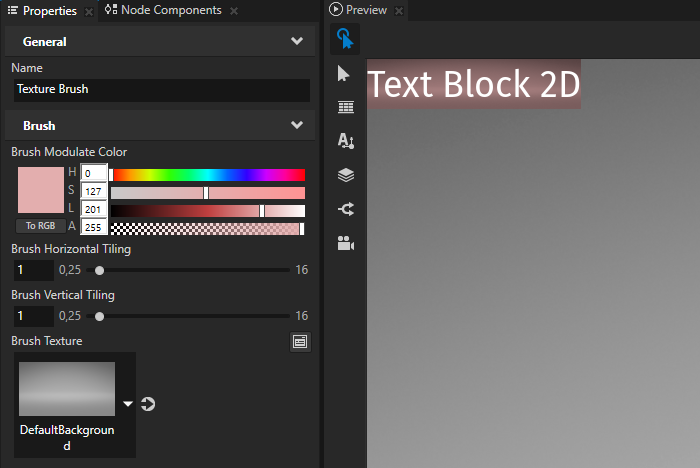Collapse the Brush section
700x468 pixels.
(x=296, y=126)
